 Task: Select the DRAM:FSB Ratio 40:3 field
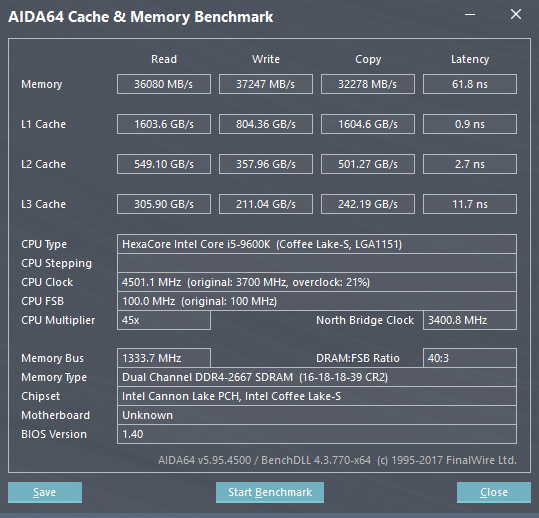pos(470,358)
